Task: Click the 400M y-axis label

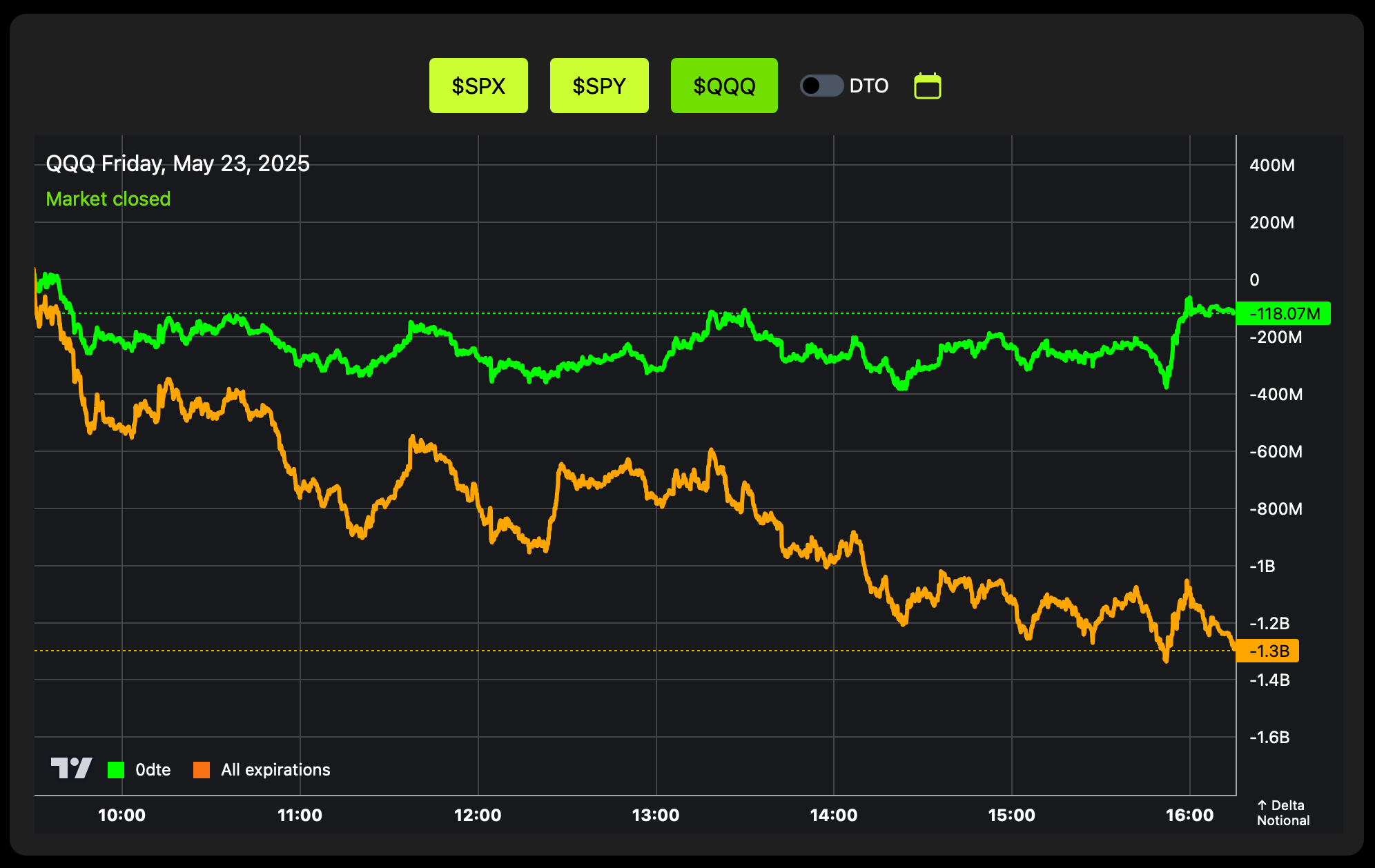Action: pos(1272,165)
